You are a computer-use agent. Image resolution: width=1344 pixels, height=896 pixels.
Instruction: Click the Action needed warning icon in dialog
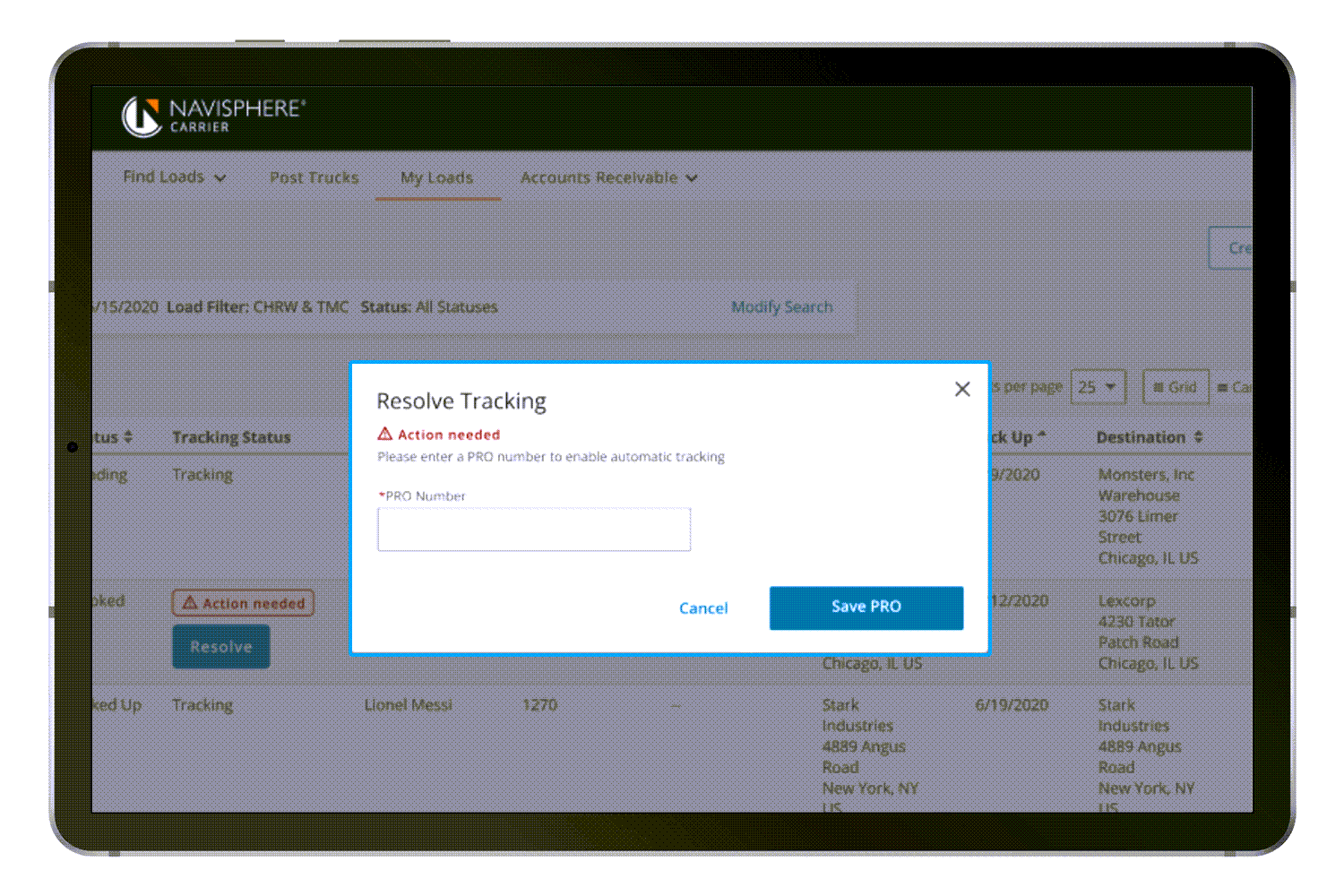tap(385, 435)
